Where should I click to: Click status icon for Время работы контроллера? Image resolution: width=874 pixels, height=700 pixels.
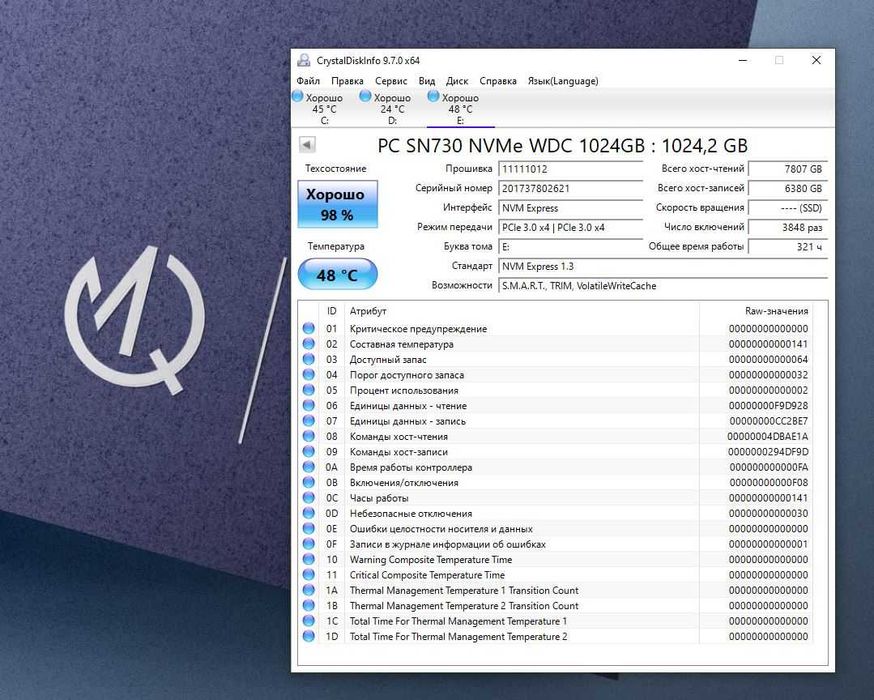point(308,467)
